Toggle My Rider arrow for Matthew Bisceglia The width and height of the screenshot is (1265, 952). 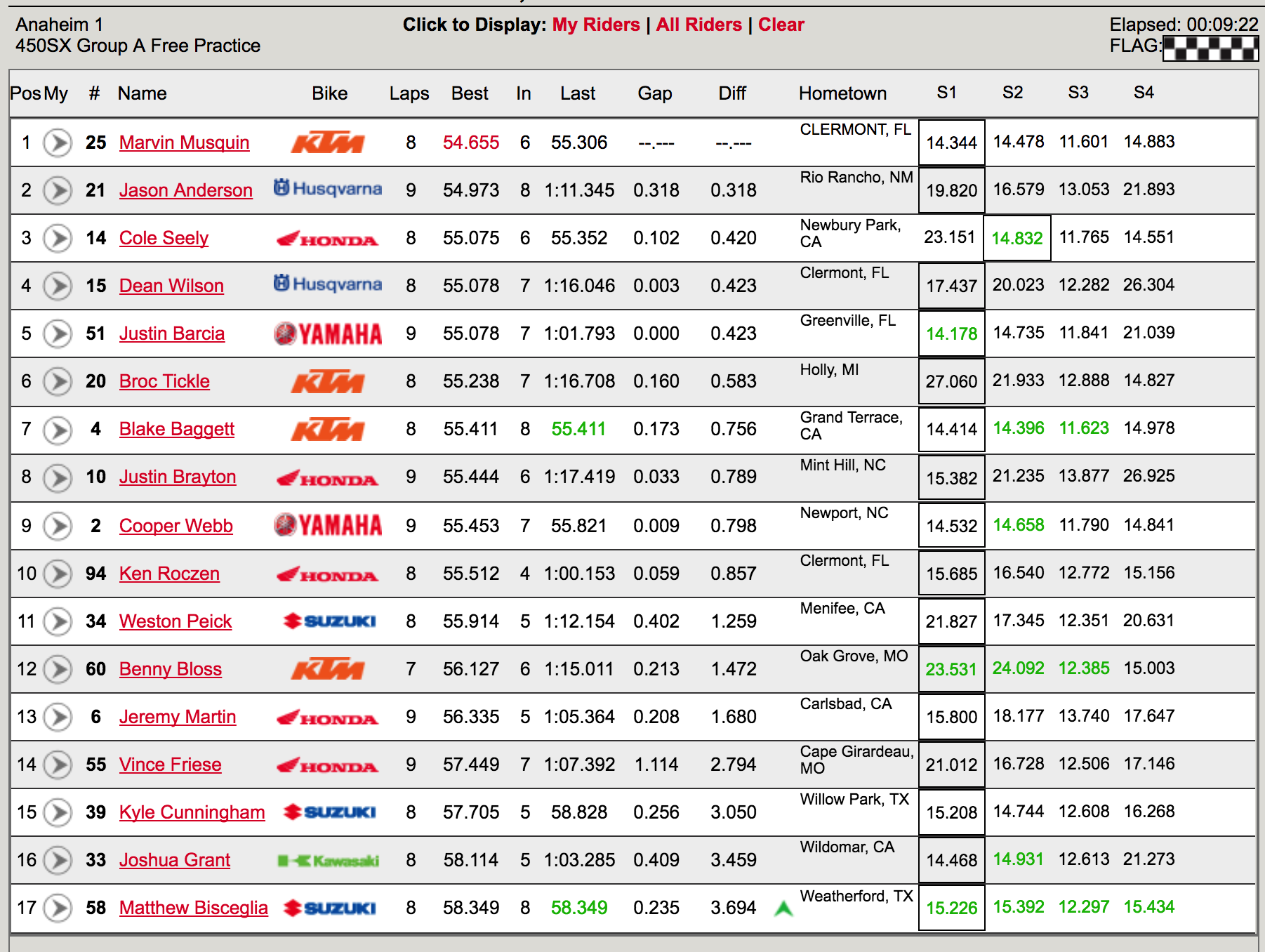58,908
